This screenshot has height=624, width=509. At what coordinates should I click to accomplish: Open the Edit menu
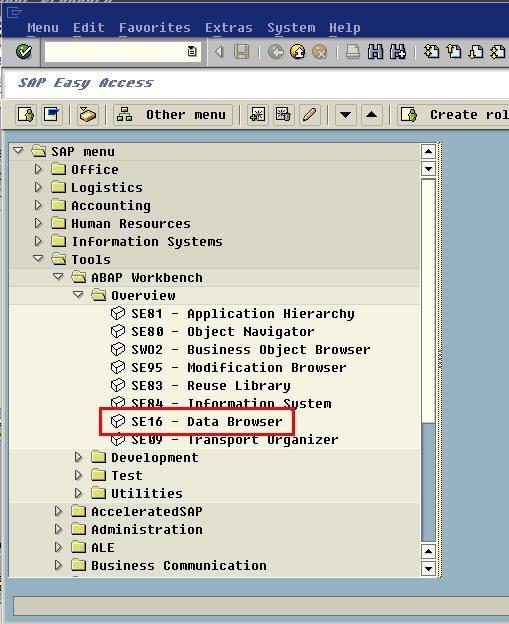click(89, 28)
